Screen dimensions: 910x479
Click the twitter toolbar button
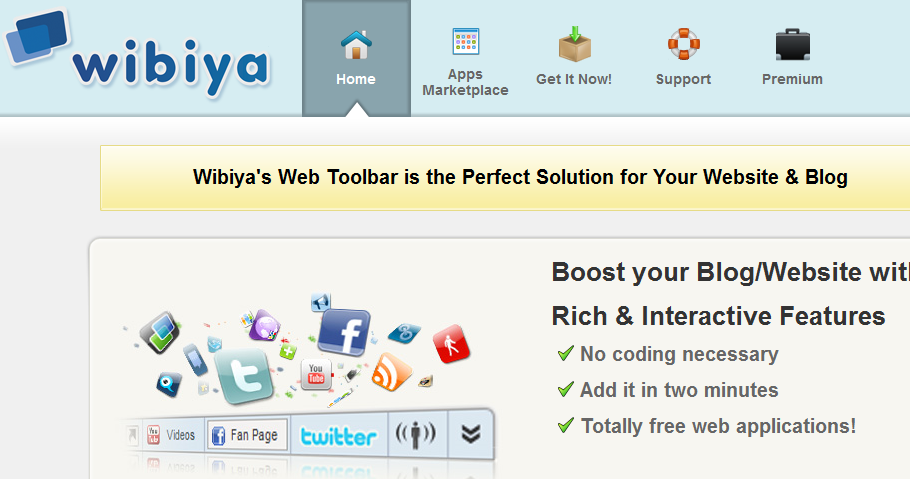(x=338, y=436)
